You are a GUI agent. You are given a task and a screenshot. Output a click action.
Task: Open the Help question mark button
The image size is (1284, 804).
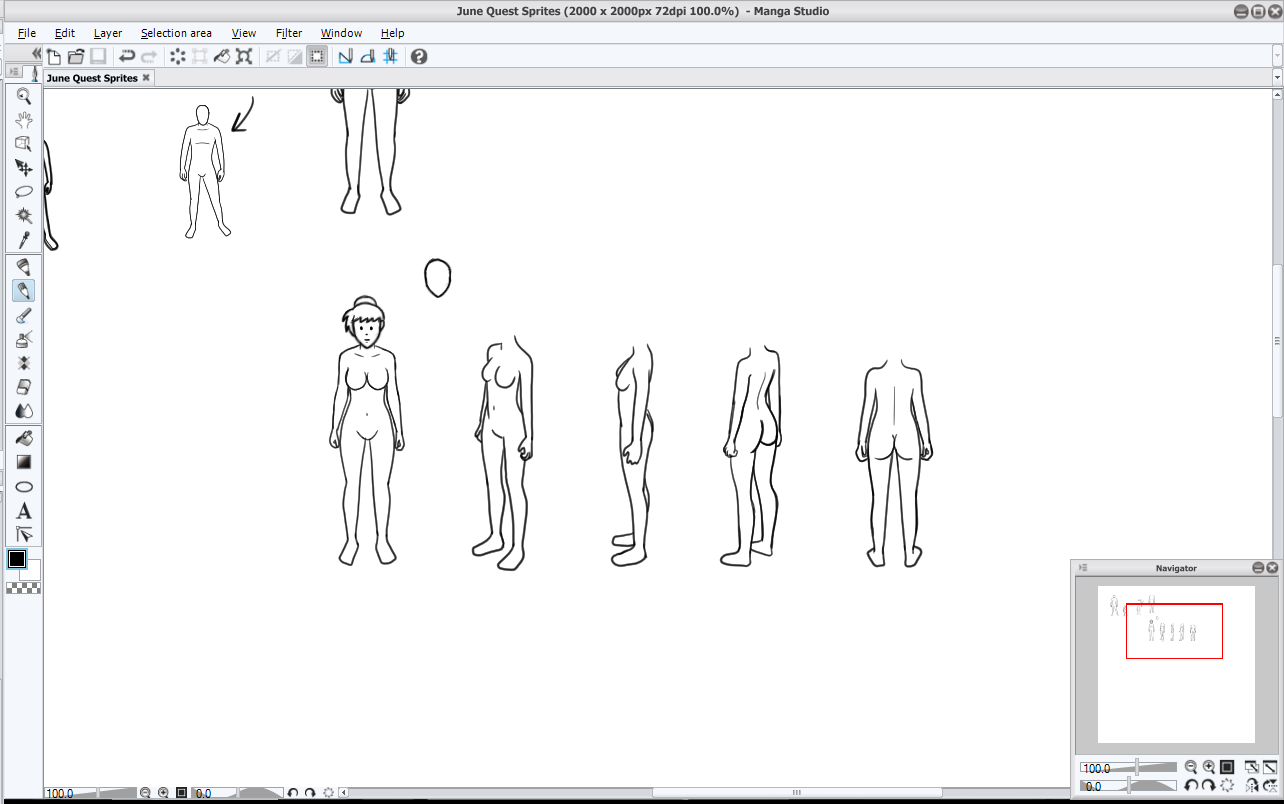tap(419, 57)
